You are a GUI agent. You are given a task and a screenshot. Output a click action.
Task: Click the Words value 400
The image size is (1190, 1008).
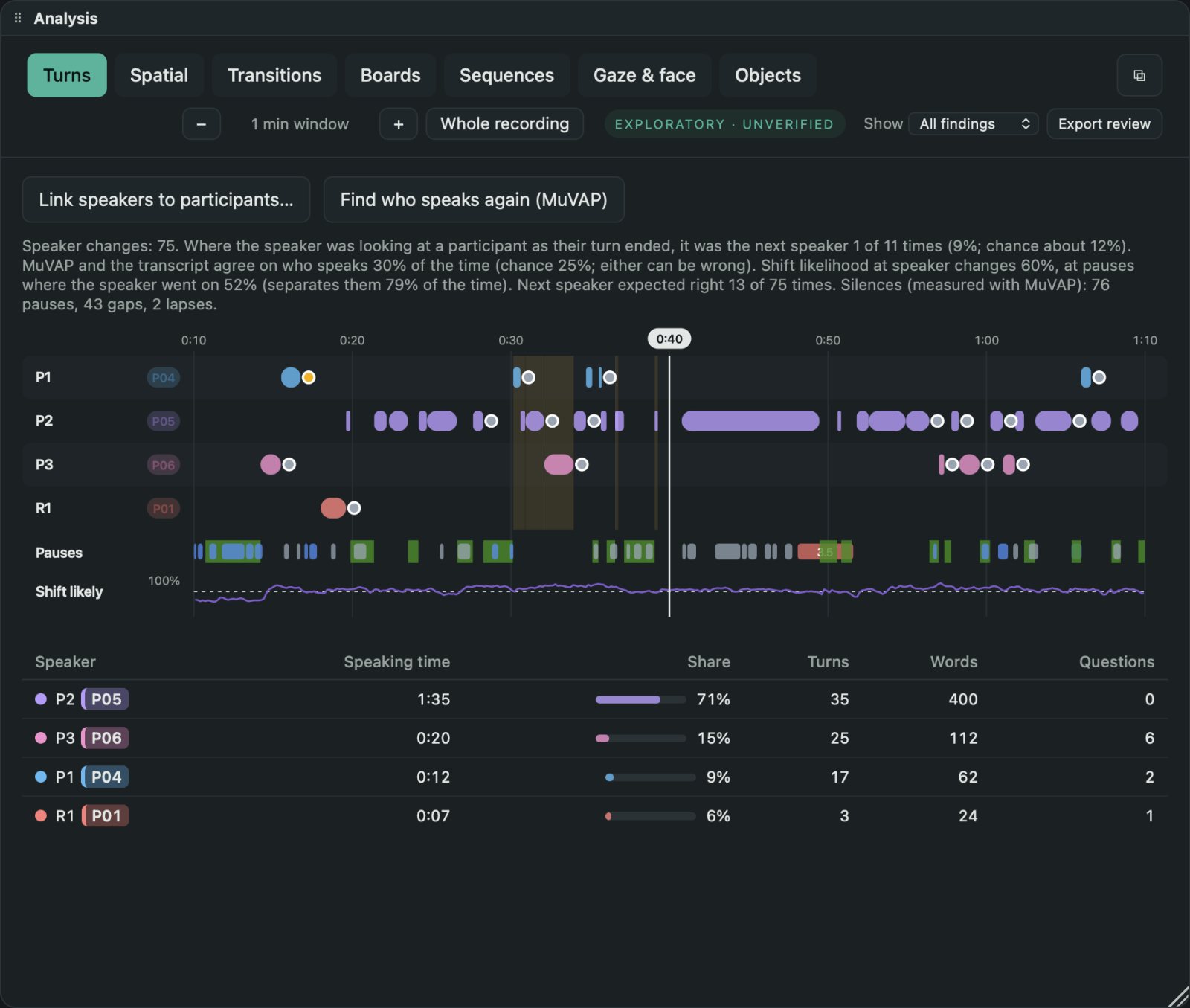click(x=962, y=699)
